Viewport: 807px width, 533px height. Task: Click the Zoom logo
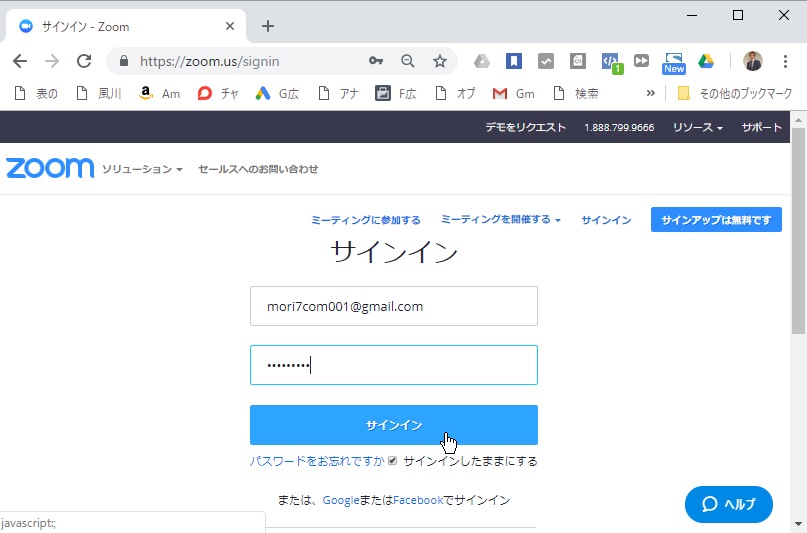point(50,168)
